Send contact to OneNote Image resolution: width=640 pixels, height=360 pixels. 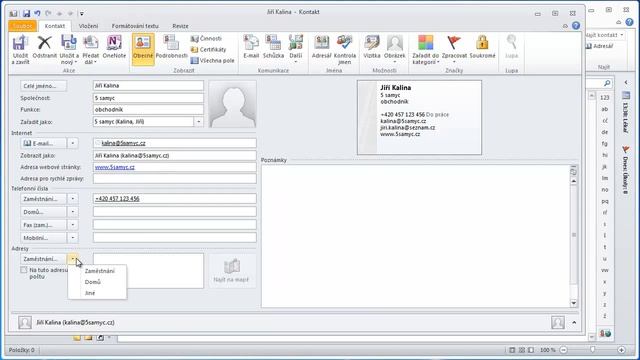114,47
